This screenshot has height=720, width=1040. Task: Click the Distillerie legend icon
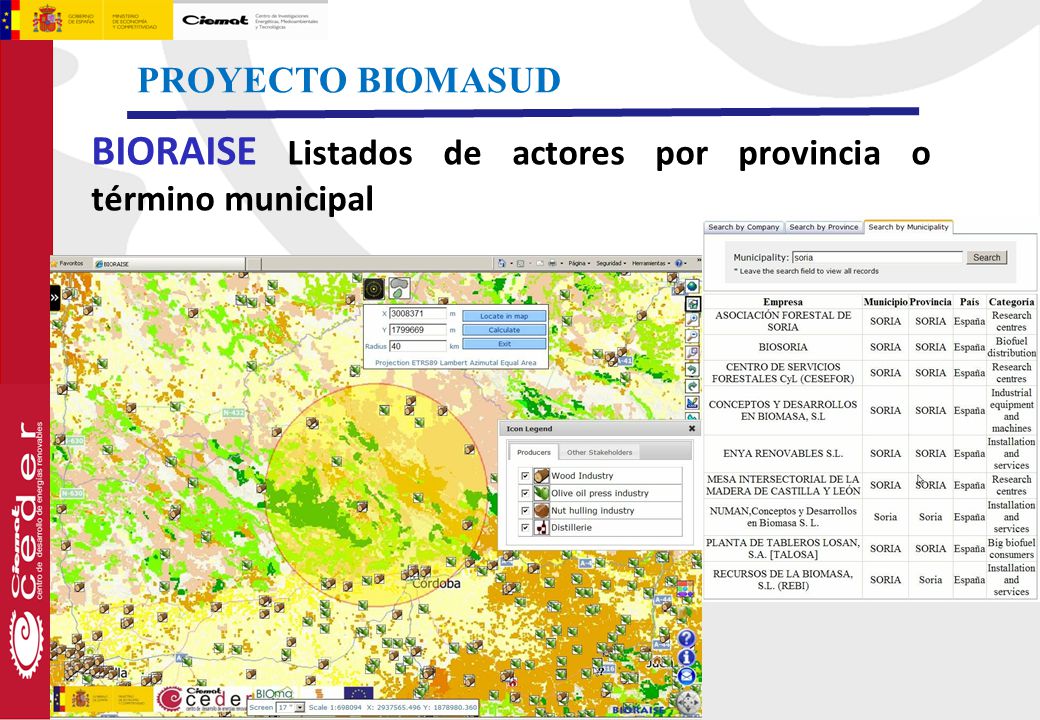pos(541,527)
